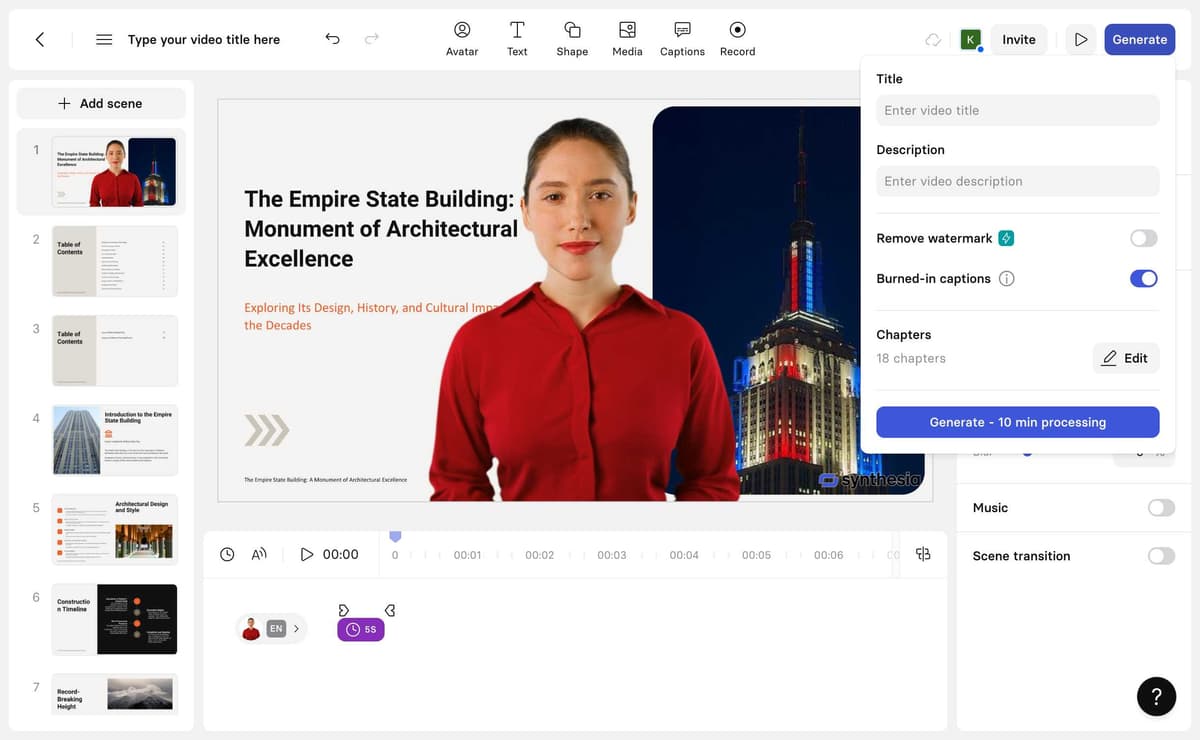
Task: Disable the Burned-in captions toggle
Action: tap(1144, 279)
